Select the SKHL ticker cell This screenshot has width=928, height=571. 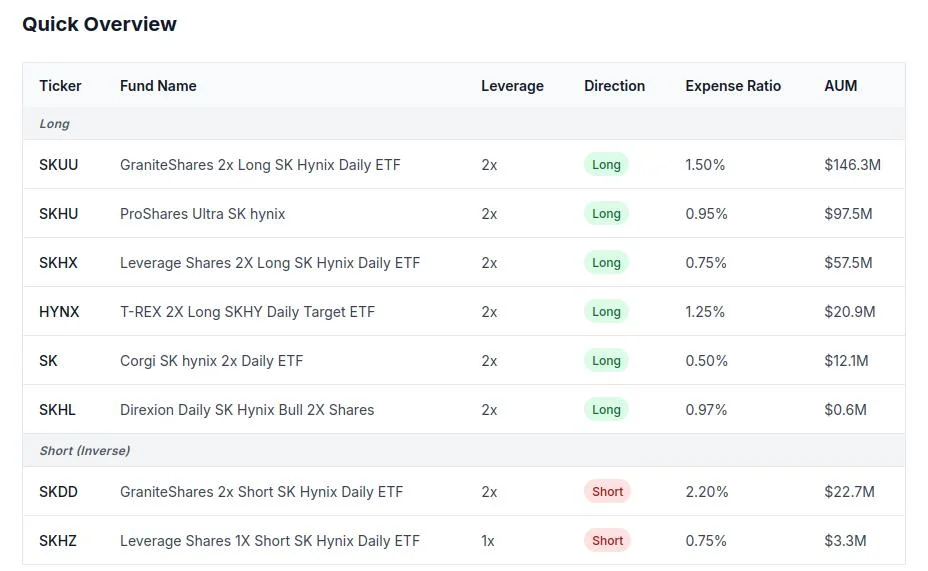click(x=57, y=410)
